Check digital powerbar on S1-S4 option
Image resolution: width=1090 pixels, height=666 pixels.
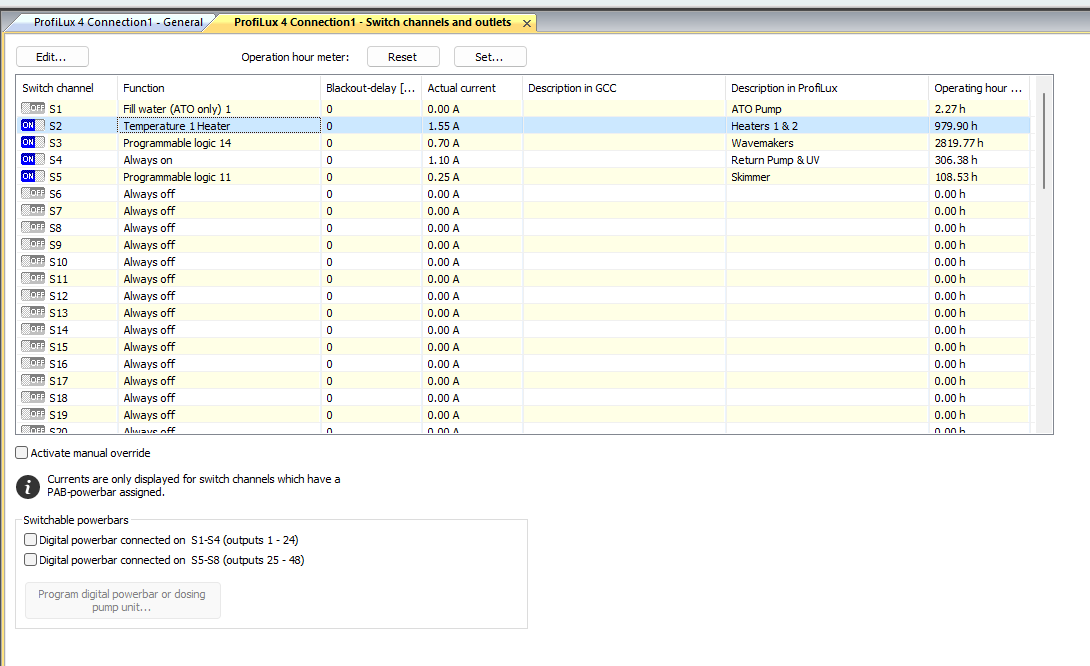tap(31, 540)
